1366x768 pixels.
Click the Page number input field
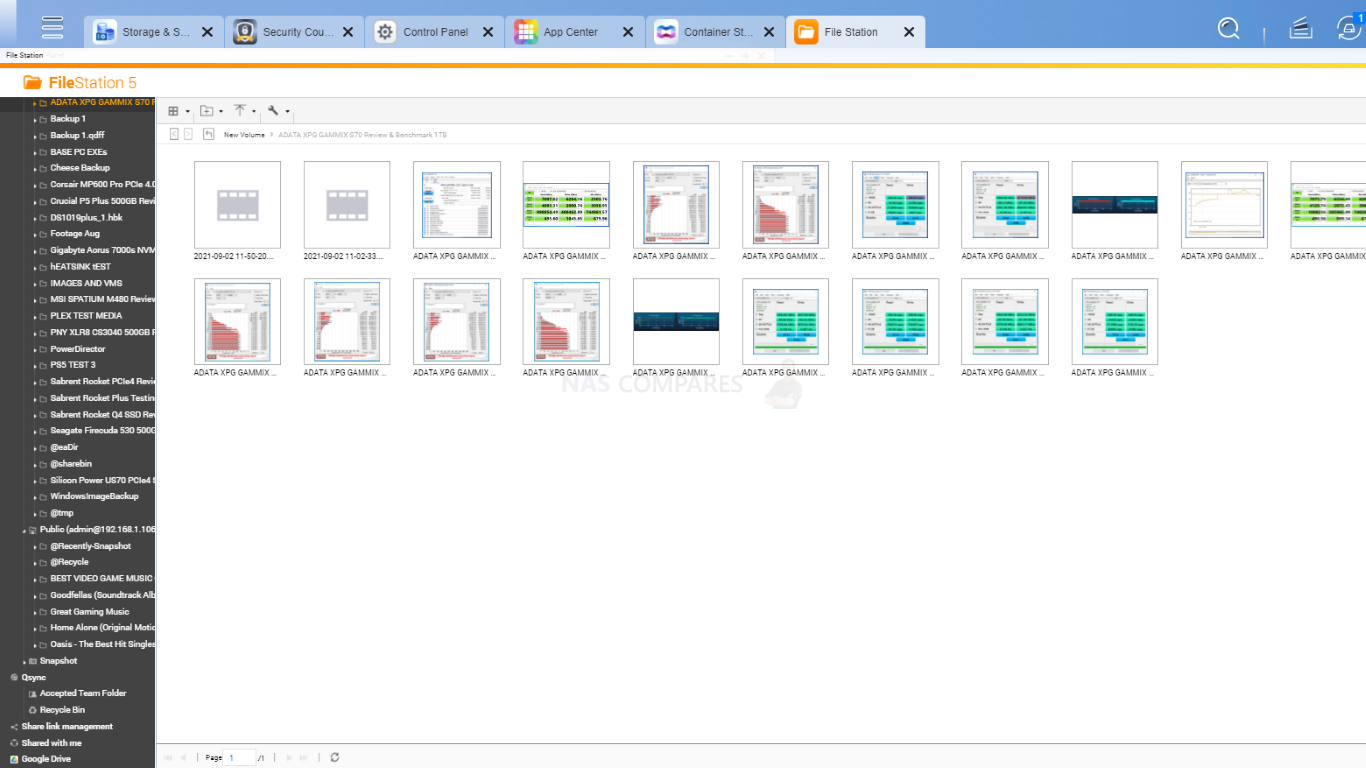pos(240,758)
